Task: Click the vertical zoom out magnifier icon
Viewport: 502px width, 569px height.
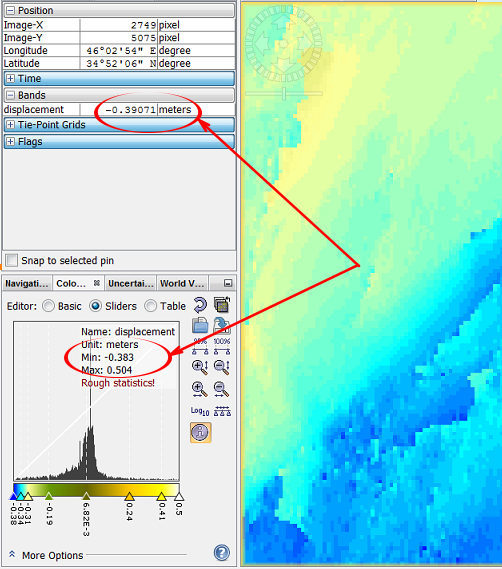Action: [x=221, y=367]
